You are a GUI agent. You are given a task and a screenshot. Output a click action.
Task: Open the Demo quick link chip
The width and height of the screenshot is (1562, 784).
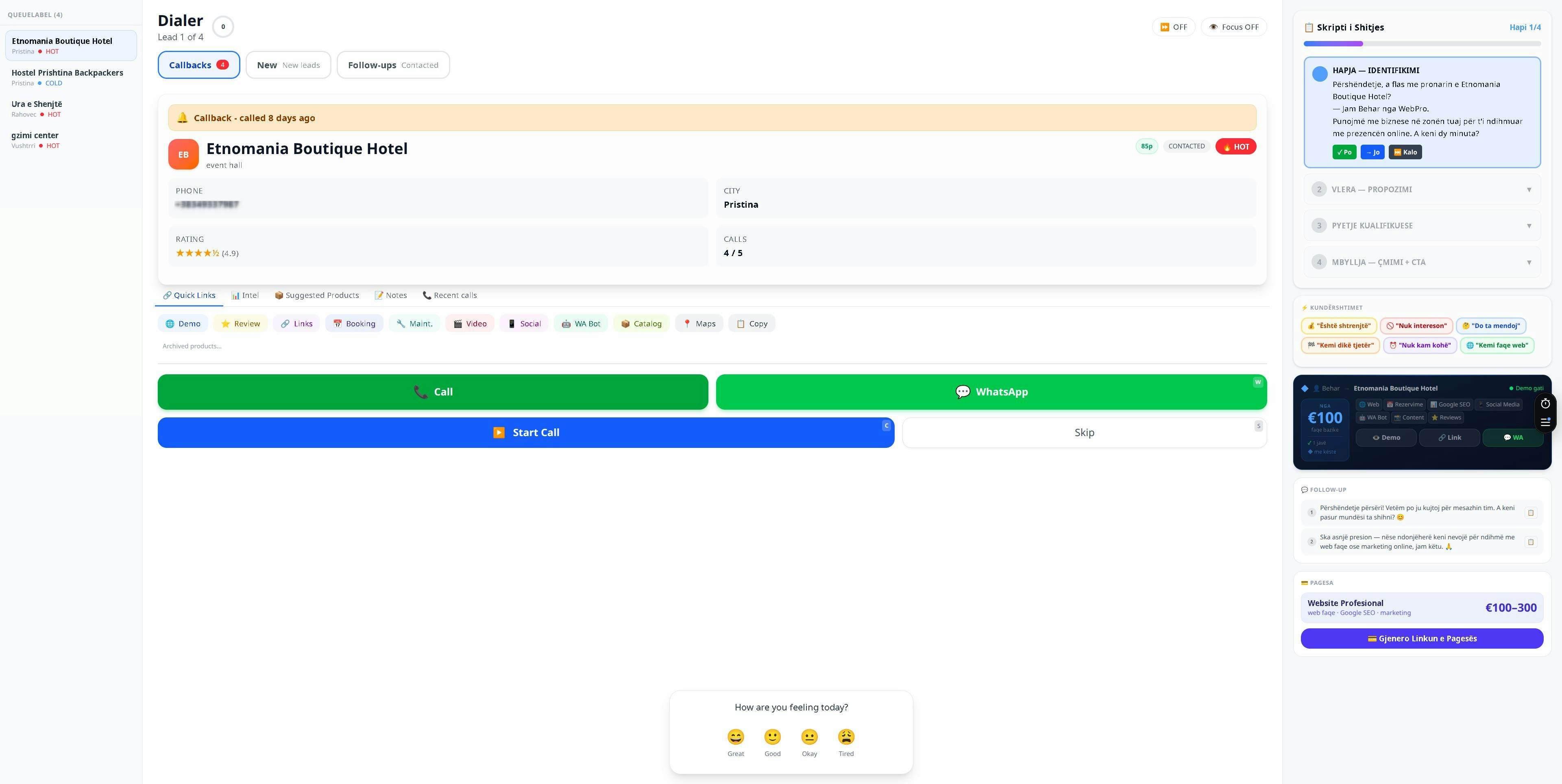pyautogui.click(x=183, y=324)
